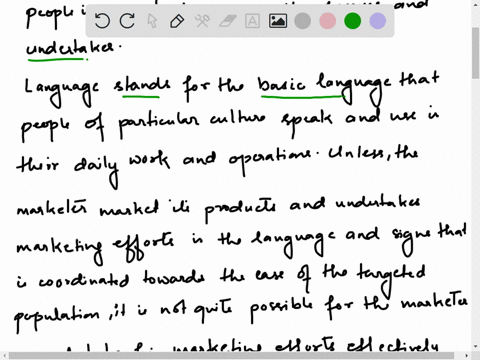Click the handwritten word 'efforts'
Viewport: 480px width, 360px height.
pyautogui.click(x=143, y=246)
